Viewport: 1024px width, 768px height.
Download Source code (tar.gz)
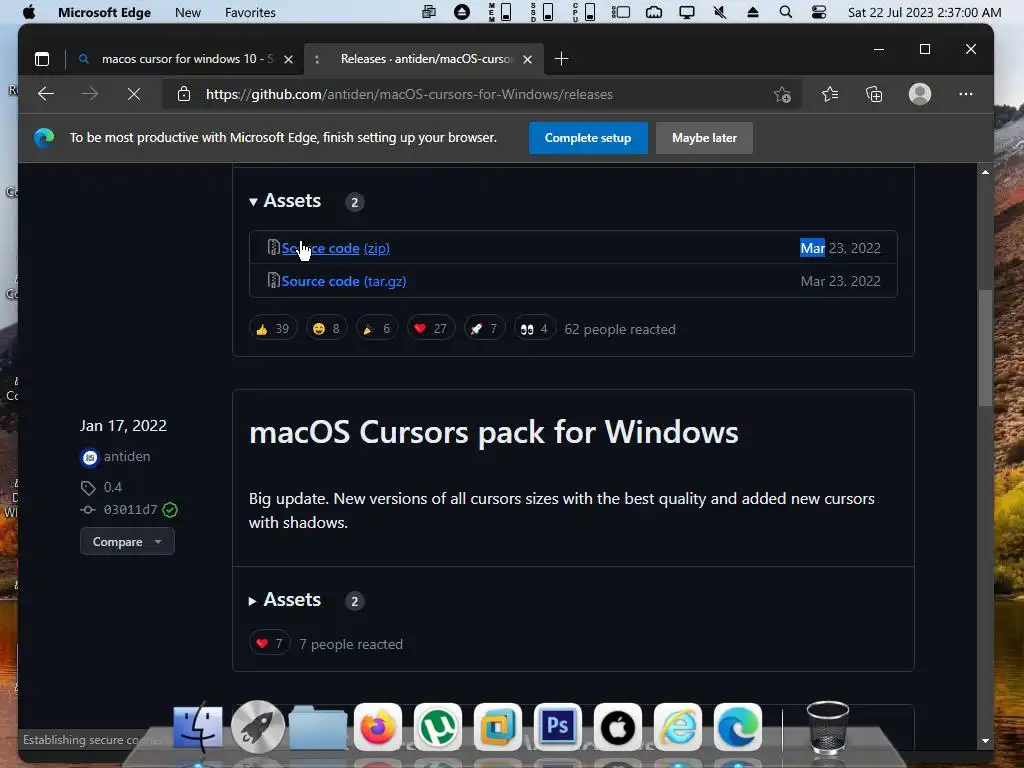(x=344, y=281)
